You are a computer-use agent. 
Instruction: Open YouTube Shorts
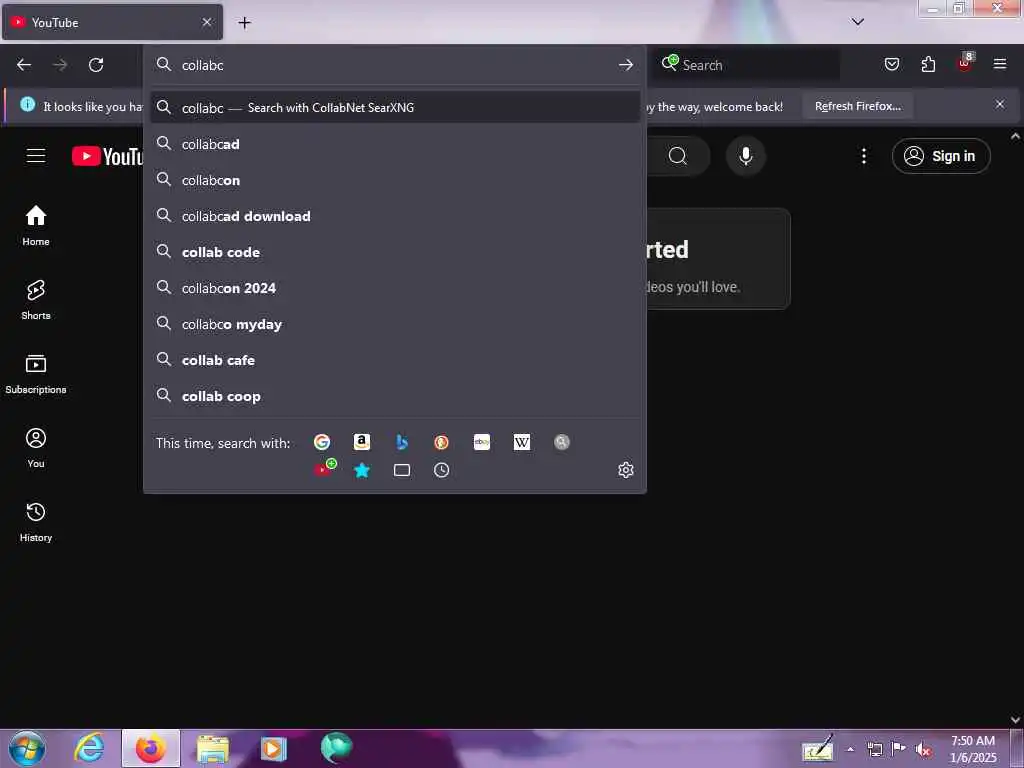click(36, 300)
